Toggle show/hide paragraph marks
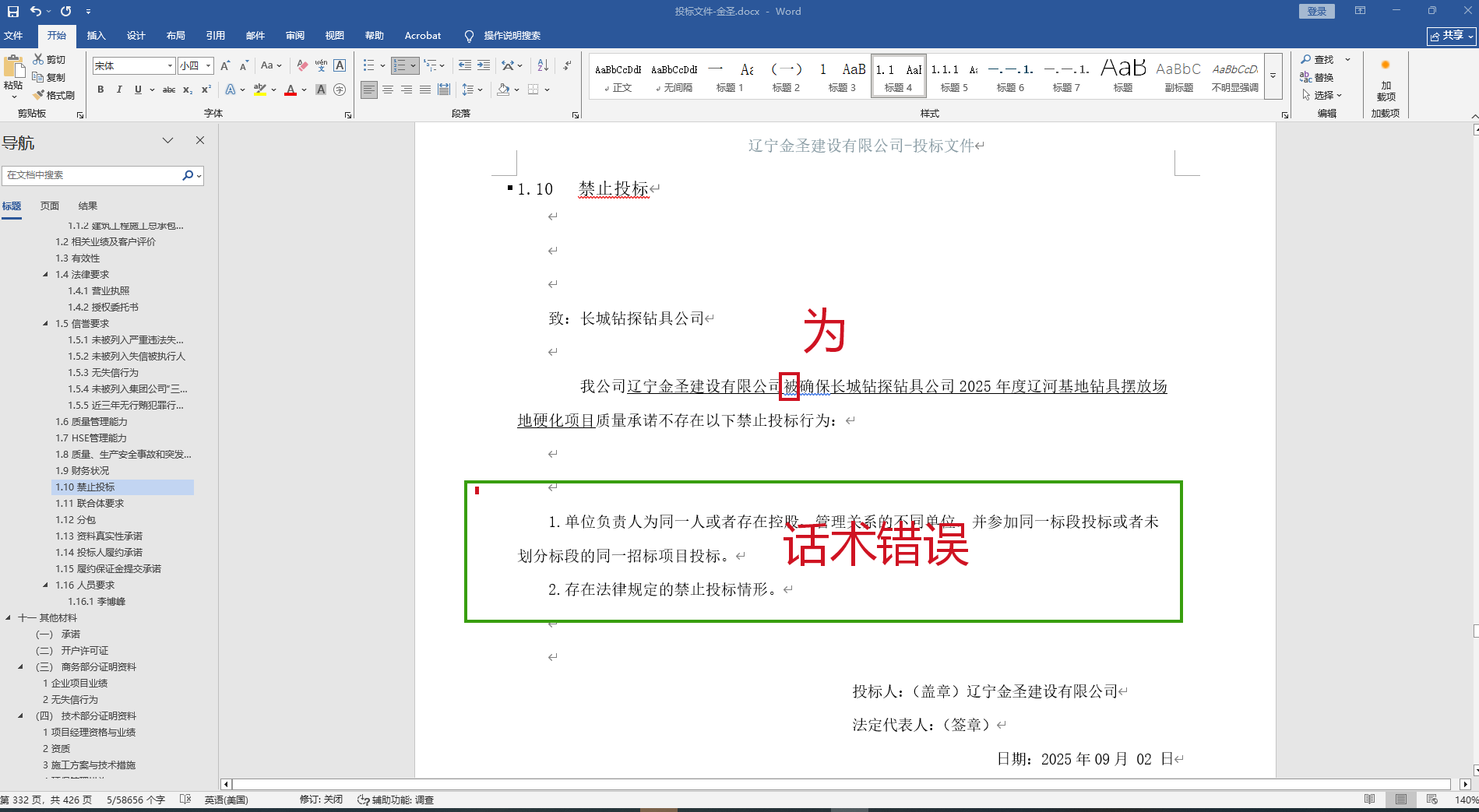 (x=568, y=66)
